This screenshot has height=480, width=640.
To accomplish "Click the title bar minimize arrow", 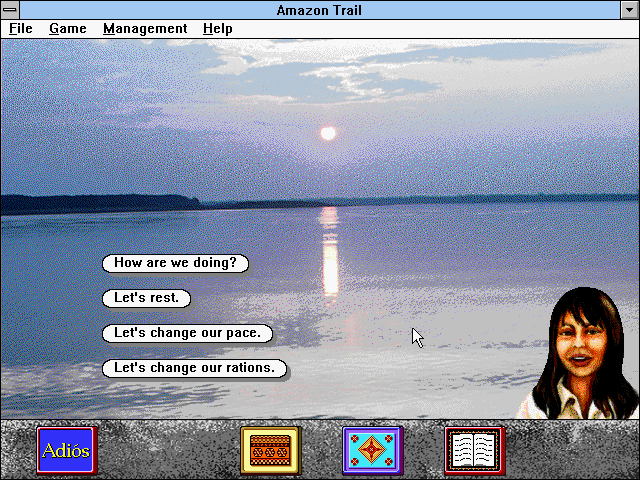I will [x=629, y=10].
